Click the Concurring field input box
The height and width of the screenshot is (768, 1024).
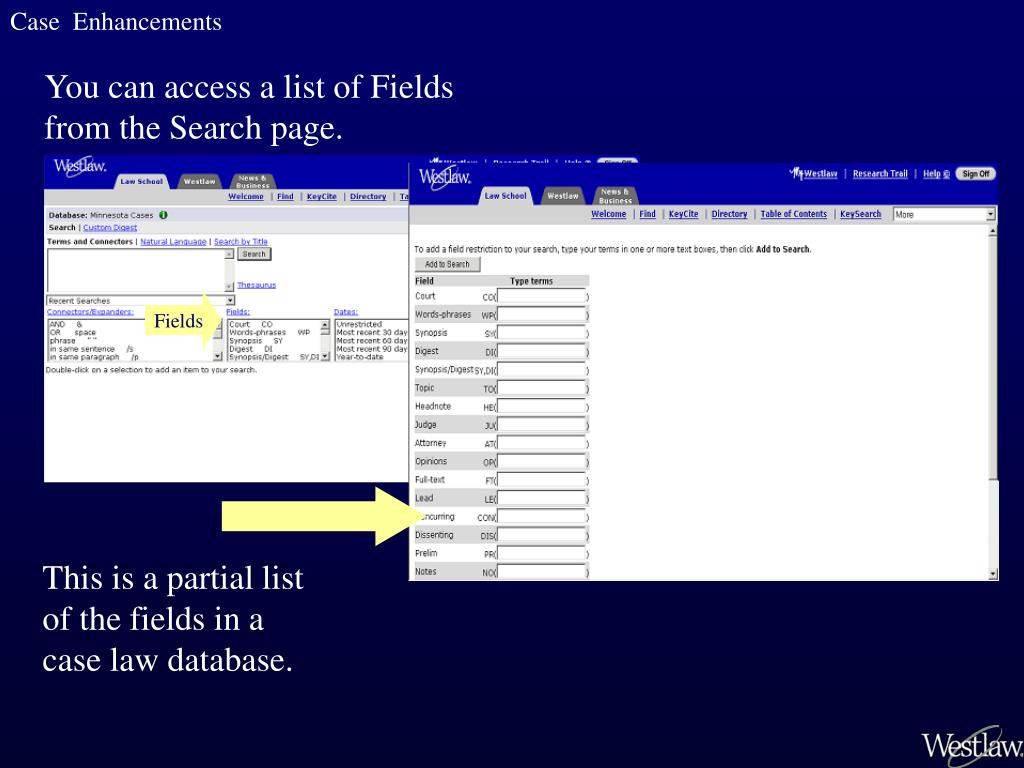(541, 517)
